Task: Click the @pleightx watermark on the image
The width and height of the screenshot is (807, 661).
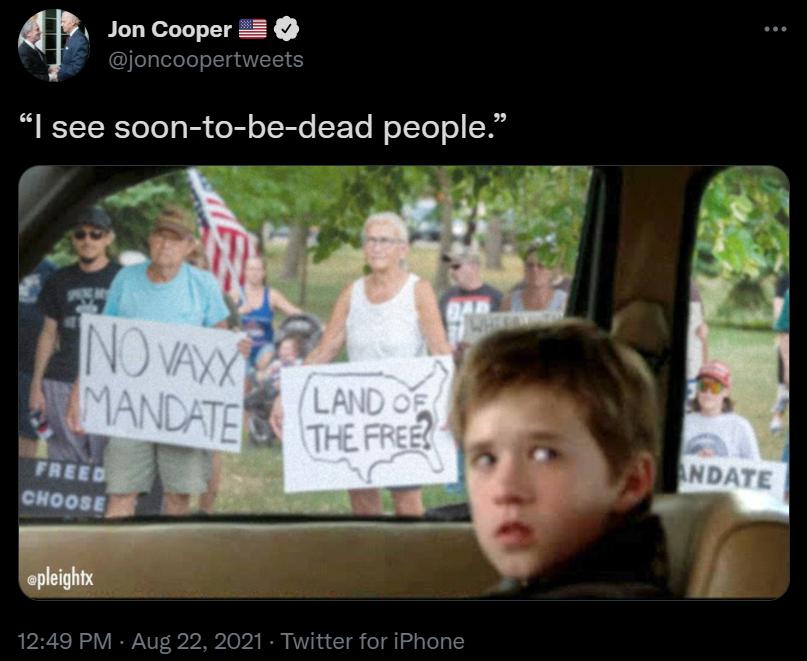Action: (x=60, y=578)
